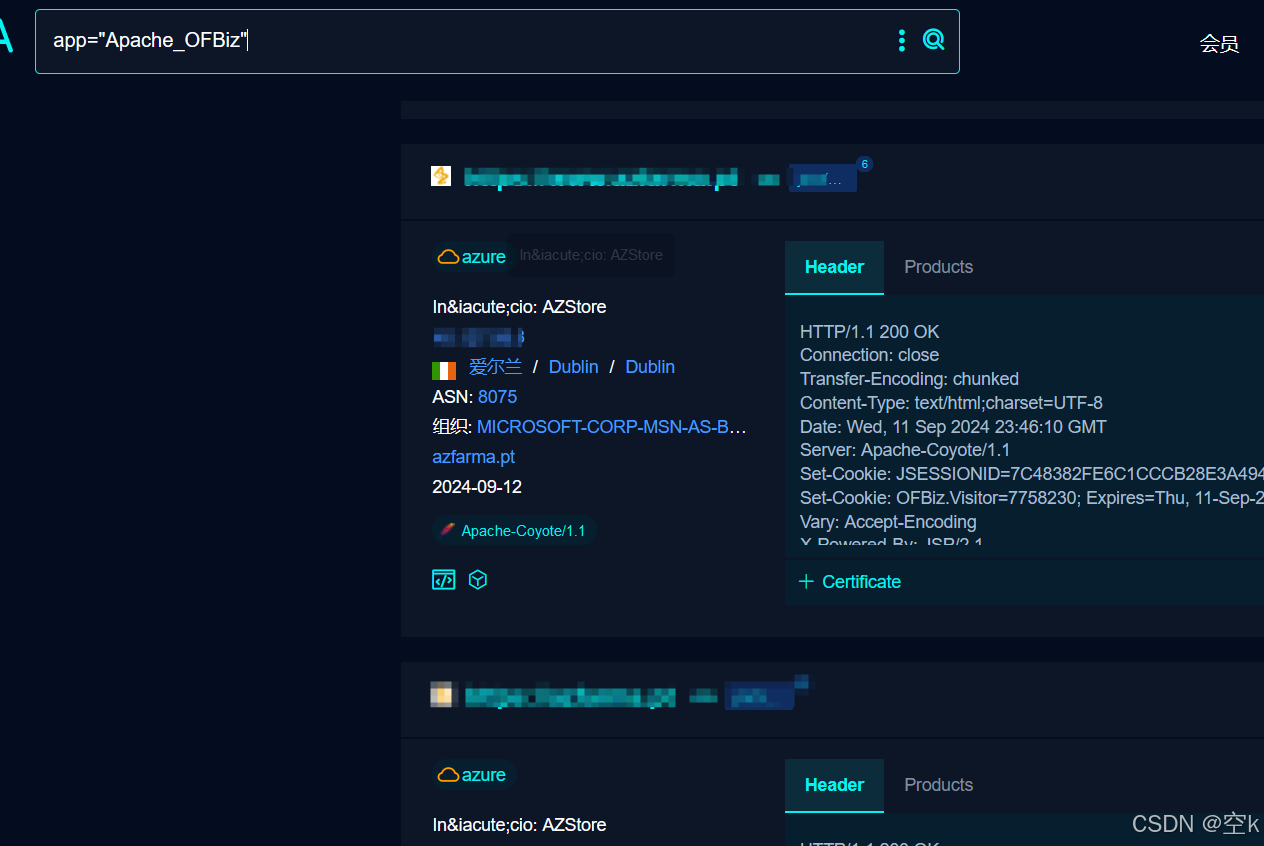Click the HTTP/1.1 200 OK header line
This screenshot has height=846, width=1264.
[x=870, y=332]
